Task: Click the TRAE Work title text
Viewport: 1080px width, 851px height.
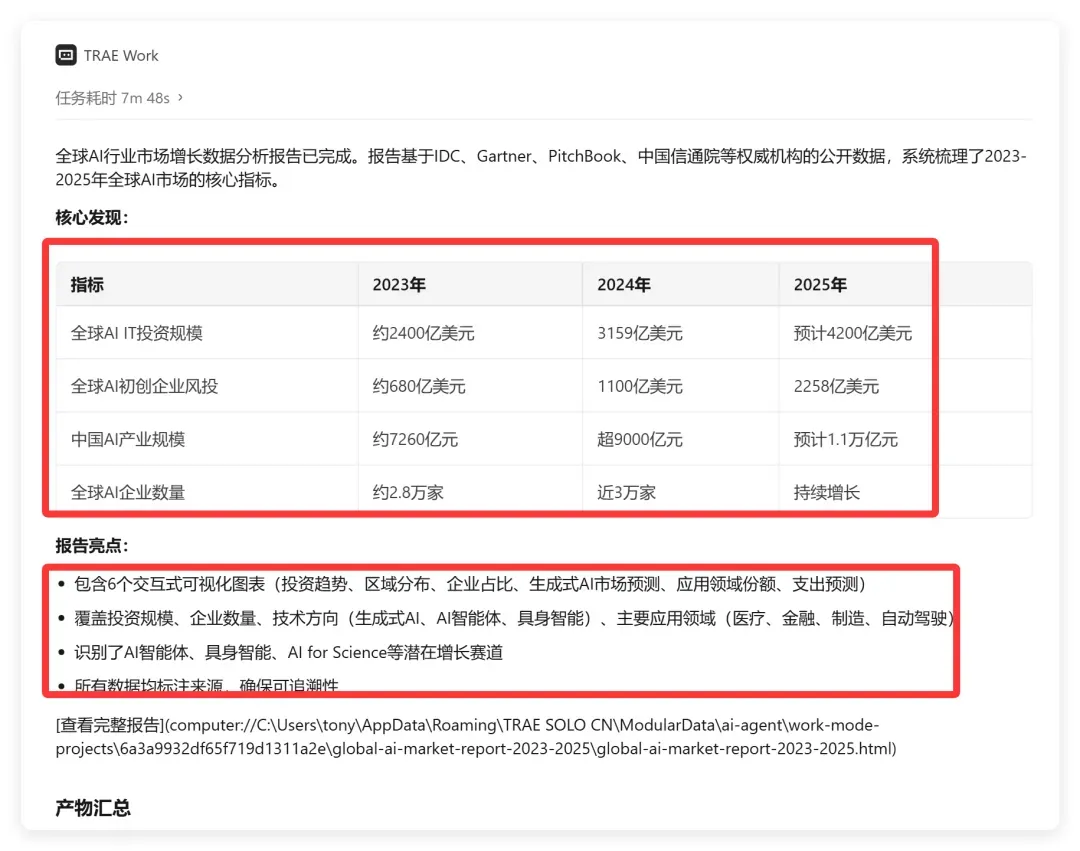Action: pyautogui.click(x=121, y=55)
